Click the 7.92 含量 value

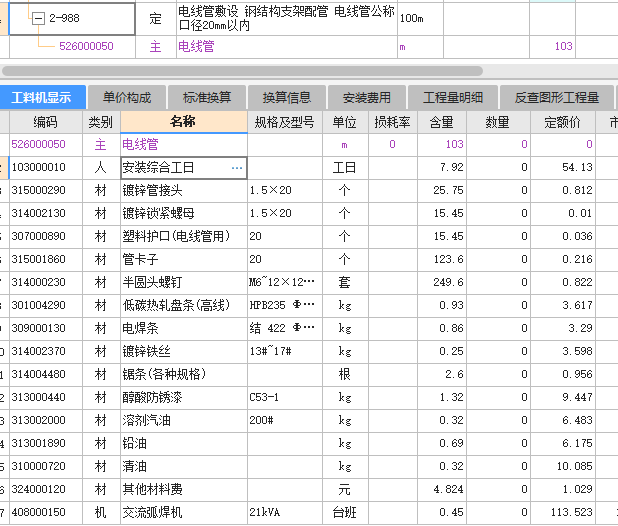452,167
